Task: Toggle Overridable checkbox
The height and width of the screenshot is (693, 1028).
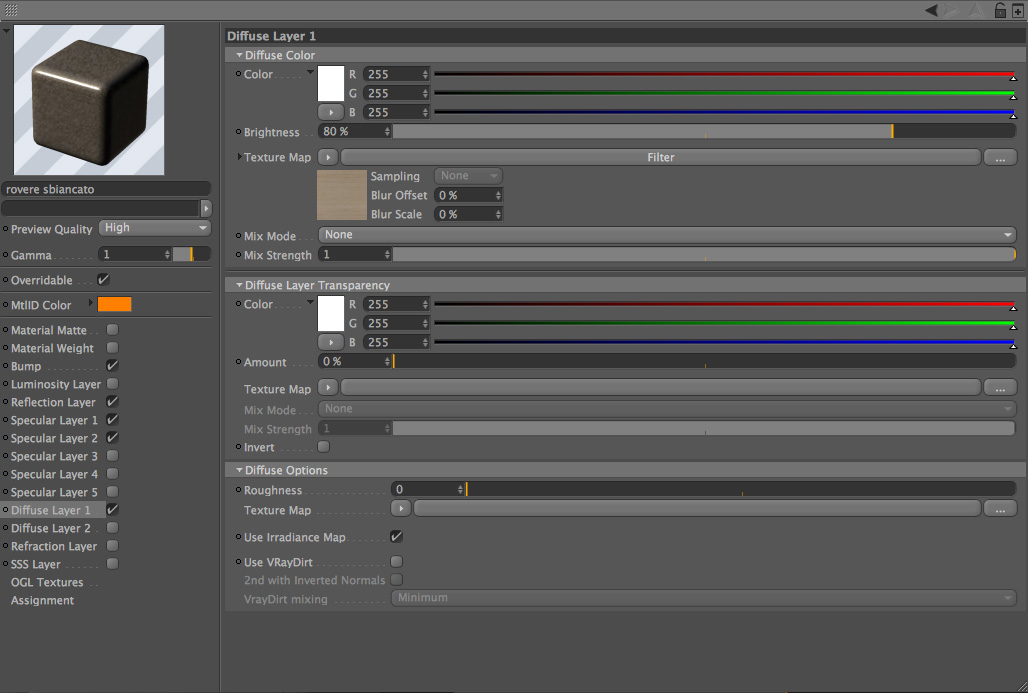Action: point(104,279)
